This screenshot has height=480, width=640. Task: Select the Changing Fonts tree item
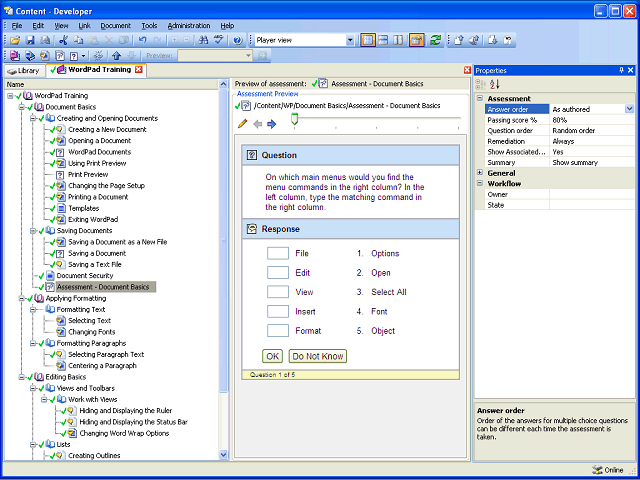pyautogui.click(x=92, y=332)
